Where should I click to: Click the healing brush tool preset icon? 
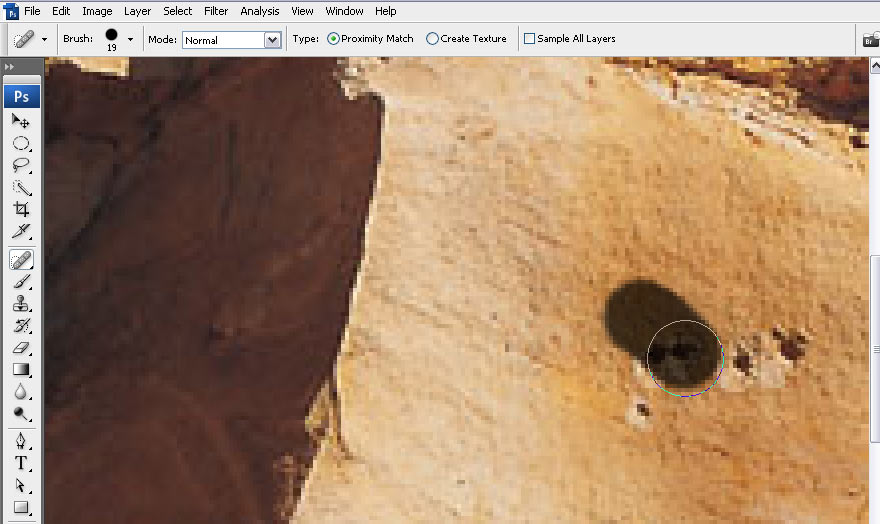24,39
